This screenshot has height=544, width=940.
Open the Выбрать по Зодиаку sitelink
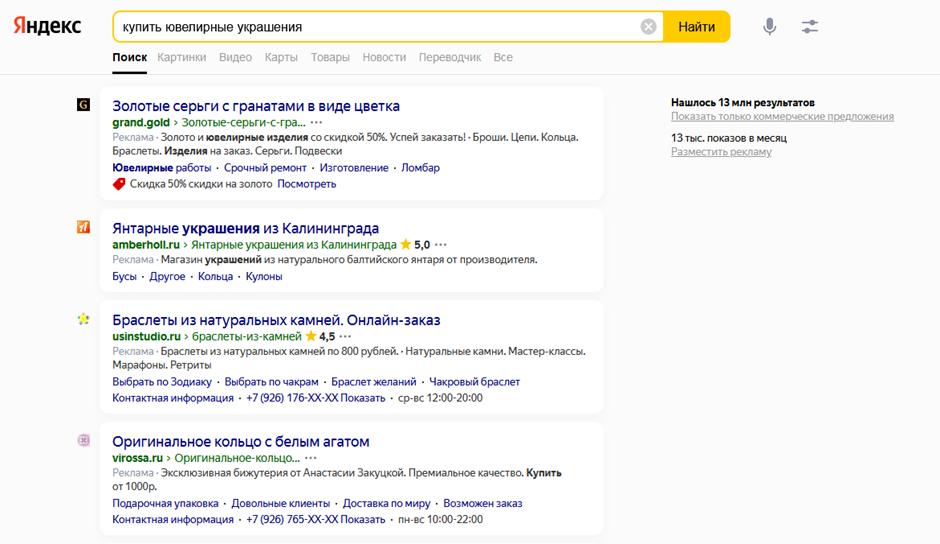(x=162, y=382)
